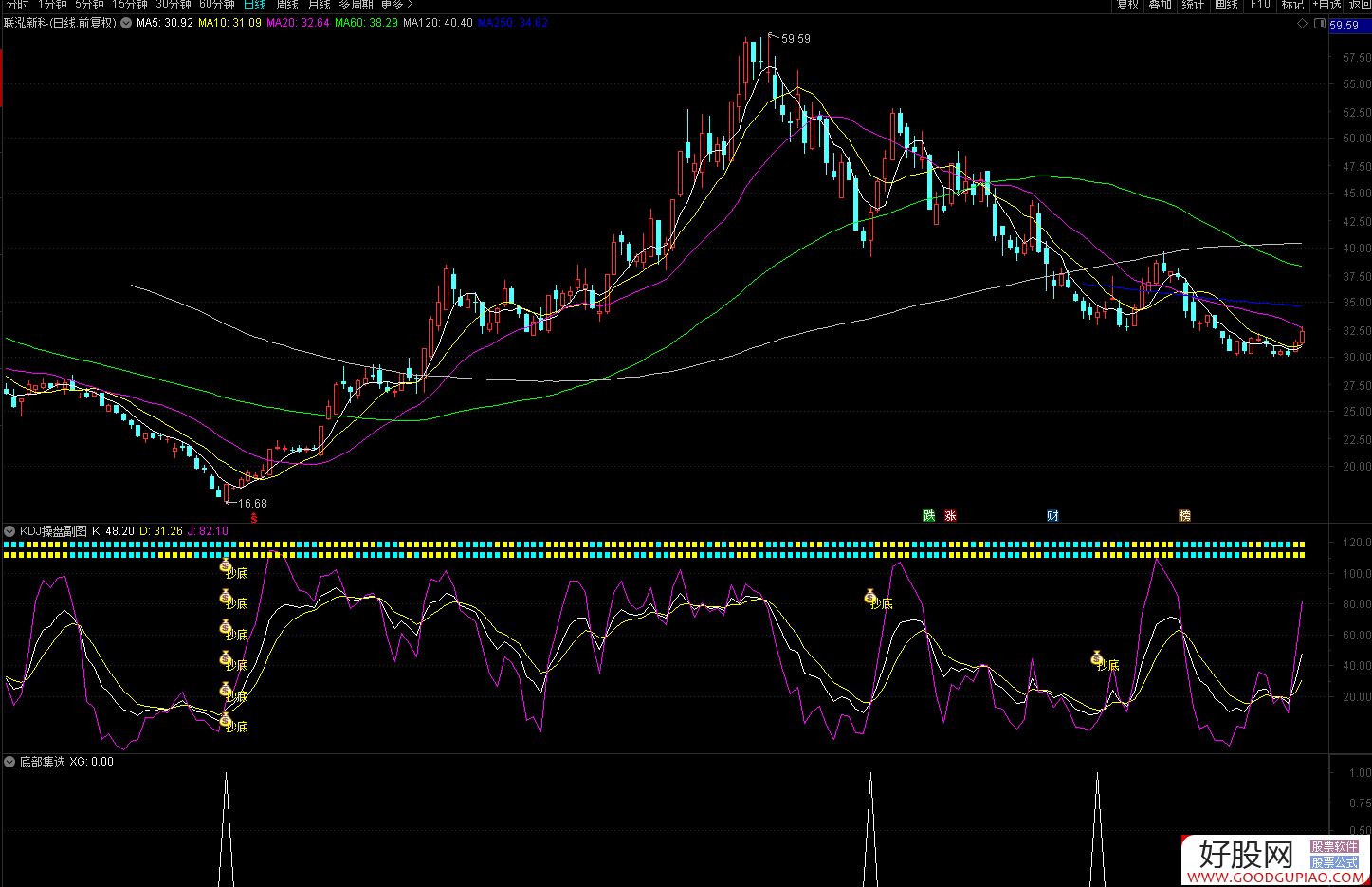Click the red 涨 event marker
Screen dimensions: 1372x887
point(951,516)
